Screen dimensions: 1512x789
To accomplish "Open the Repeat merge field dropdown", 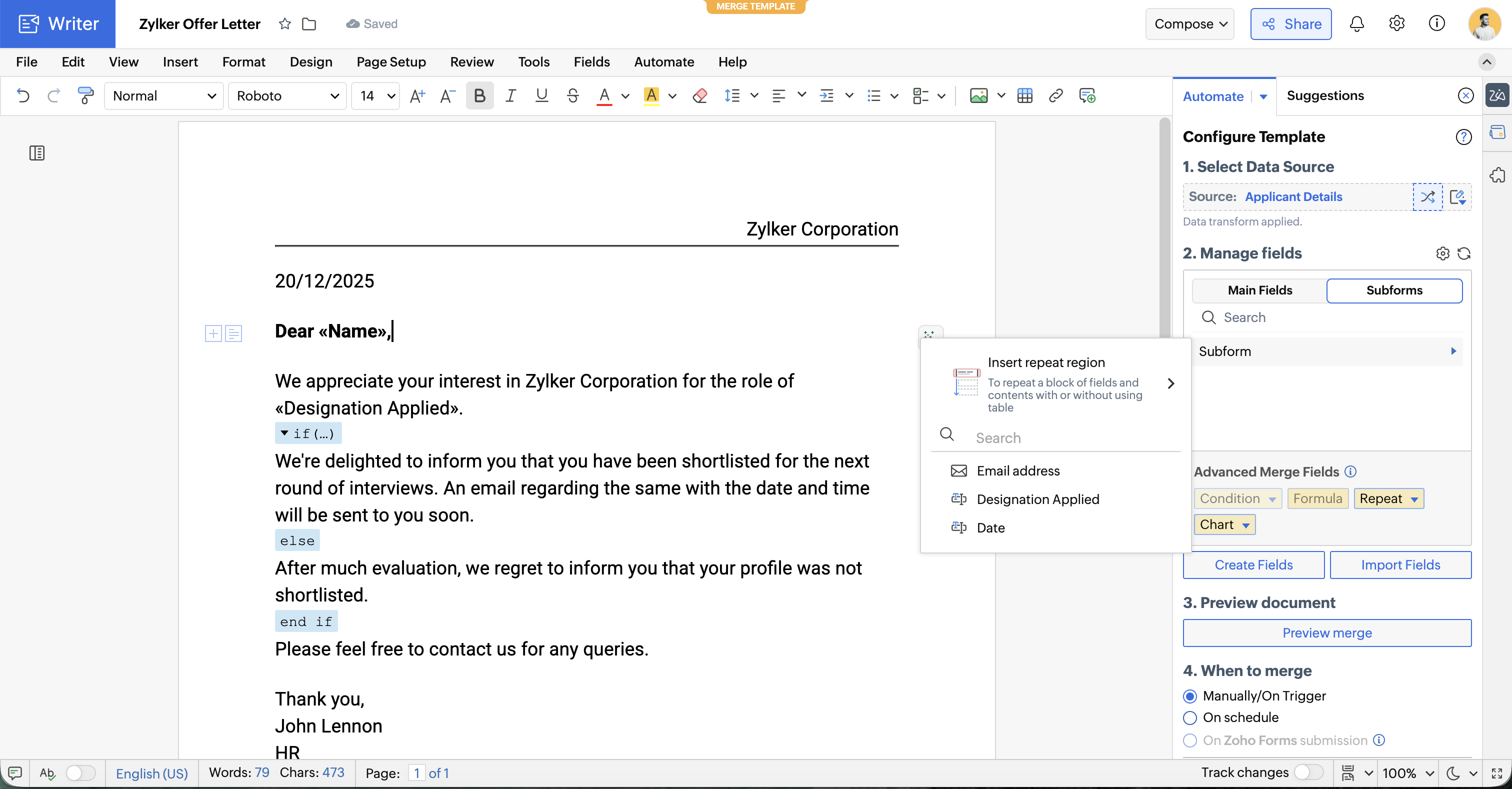I will tap(1414, 499).
